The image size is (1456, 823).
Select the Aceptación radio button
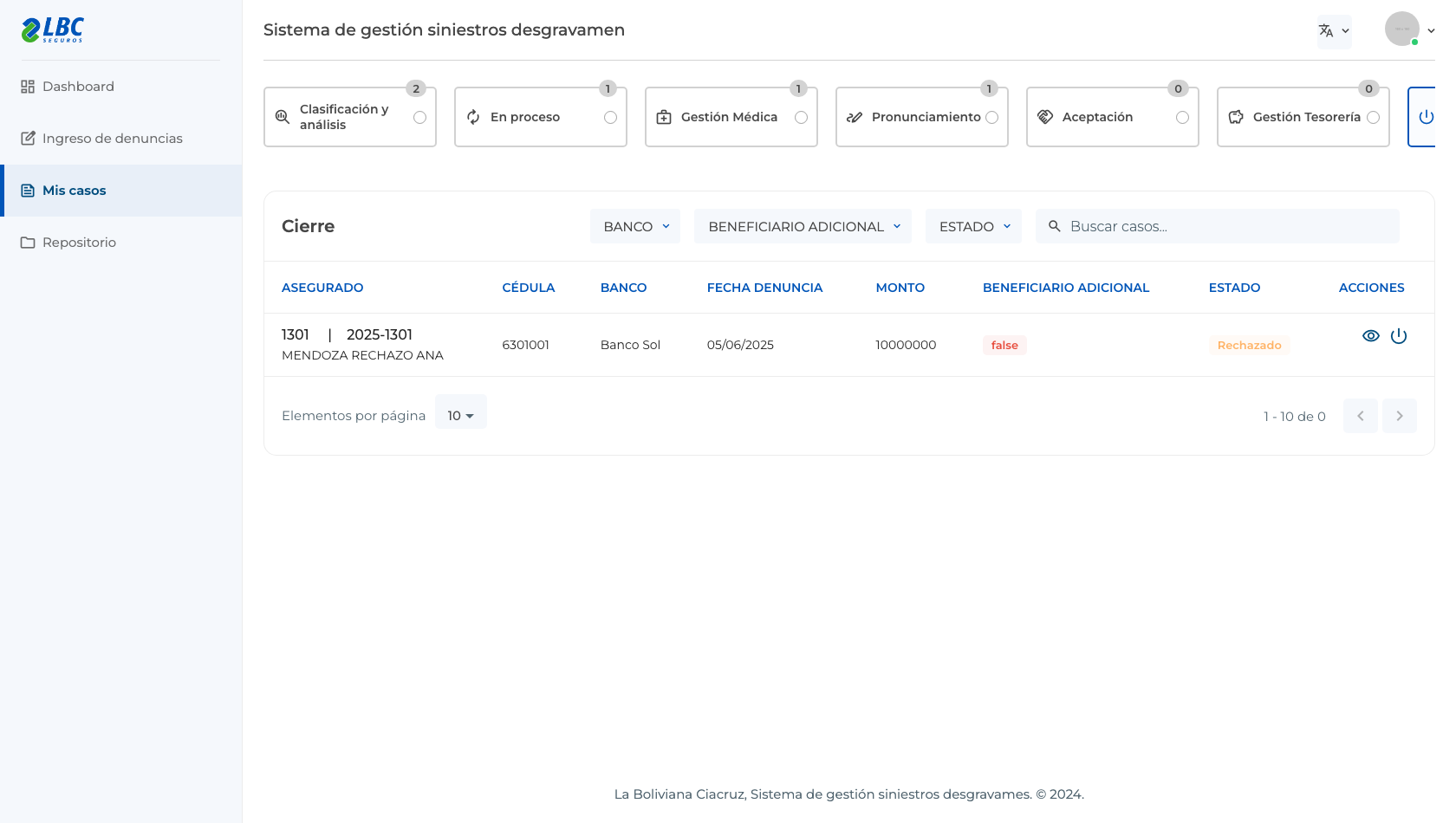click(x=1183, y=117)
